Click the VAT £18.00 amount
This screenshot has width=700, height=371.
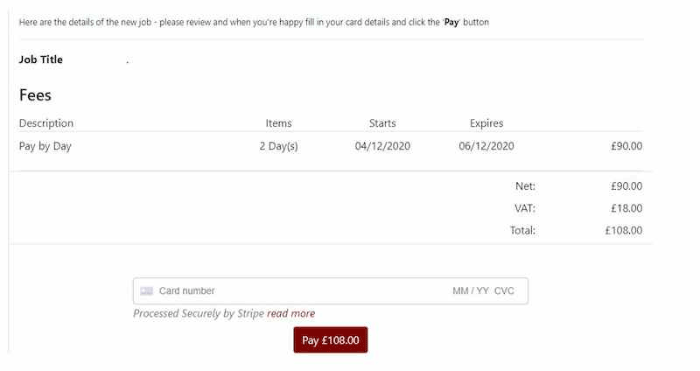pos(626,208)
